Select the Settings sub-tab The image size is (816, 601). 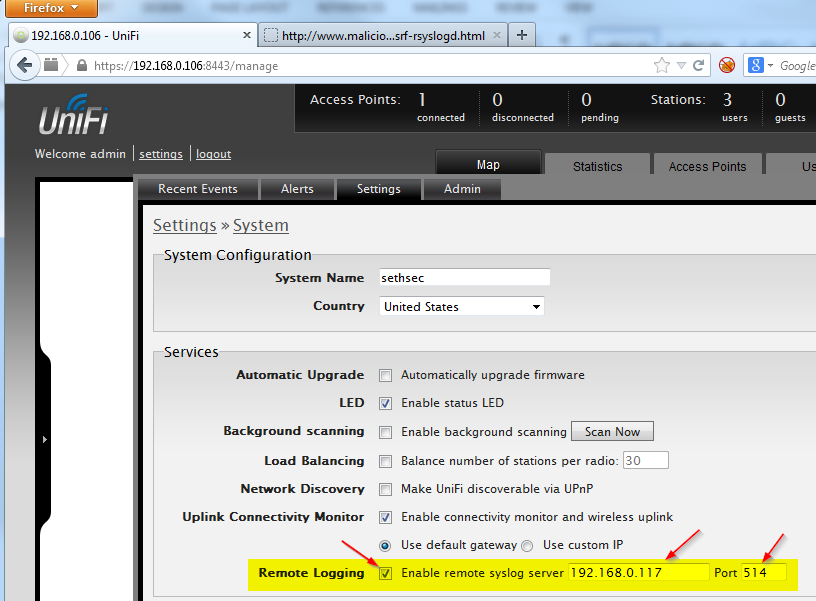click(x=379, y=189)
